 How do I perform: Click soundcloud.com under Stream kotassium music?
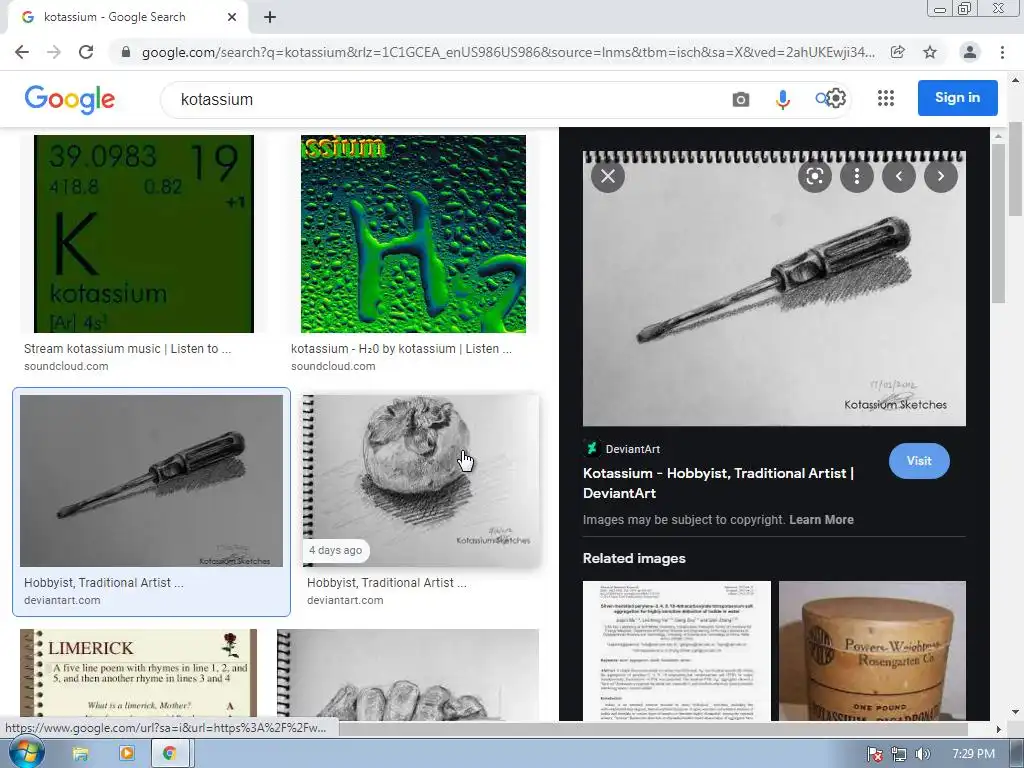point(66,366)
